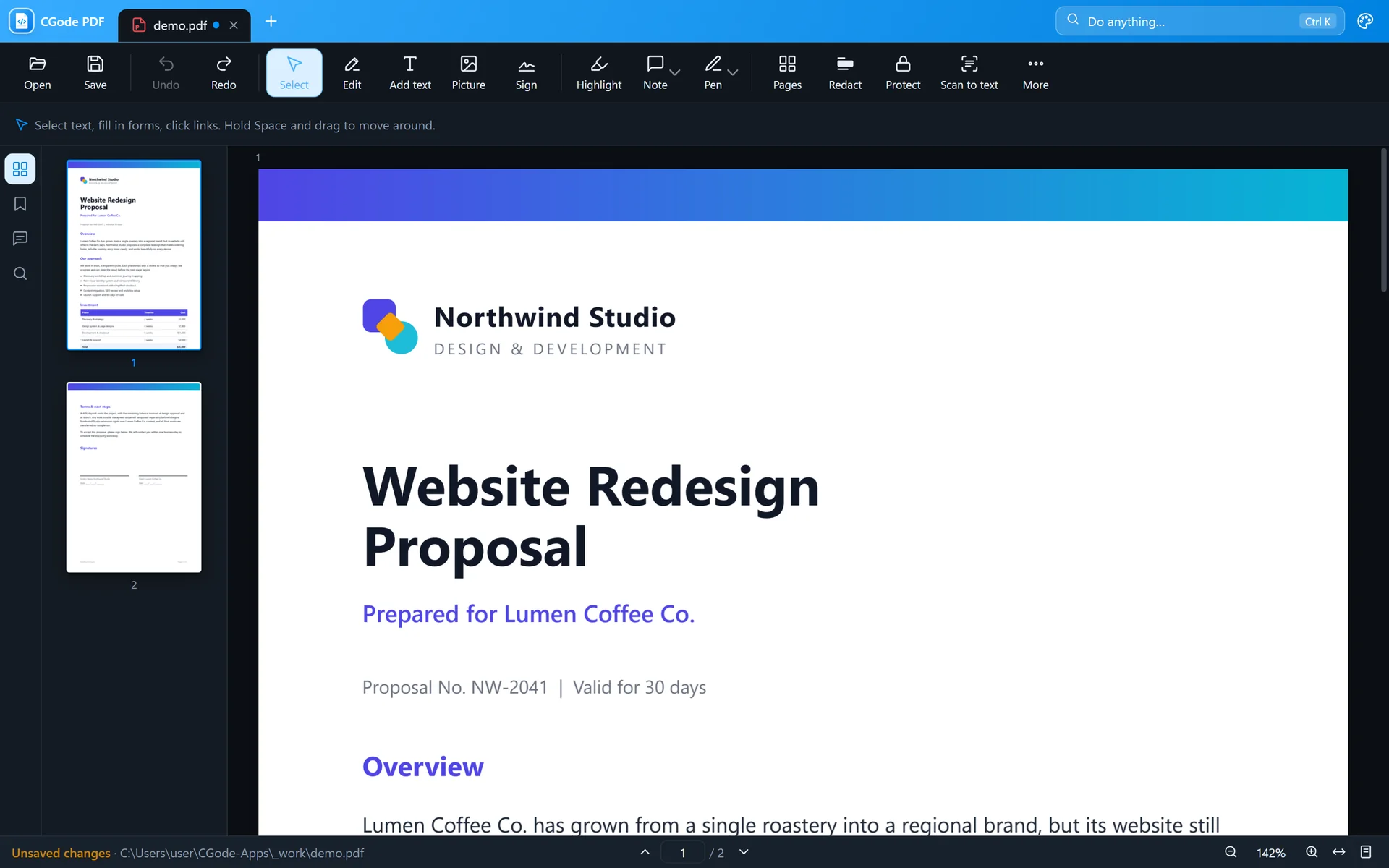Choose the Pen drawing tool
The image size is (1389, 868).
coord(713,72)
